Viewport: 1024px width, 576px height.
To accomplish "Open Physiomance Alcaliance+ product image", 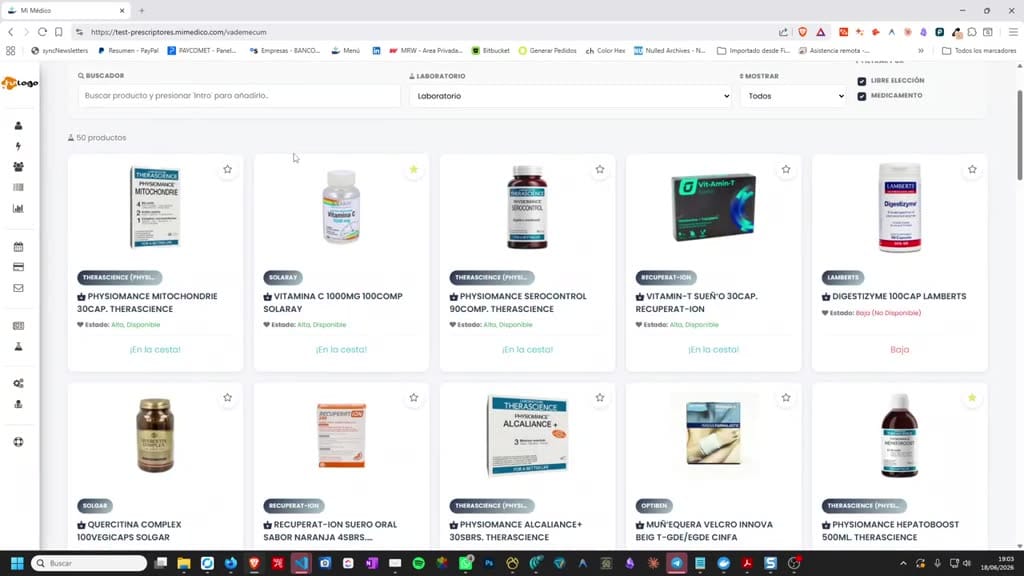I will pos(527,436).
